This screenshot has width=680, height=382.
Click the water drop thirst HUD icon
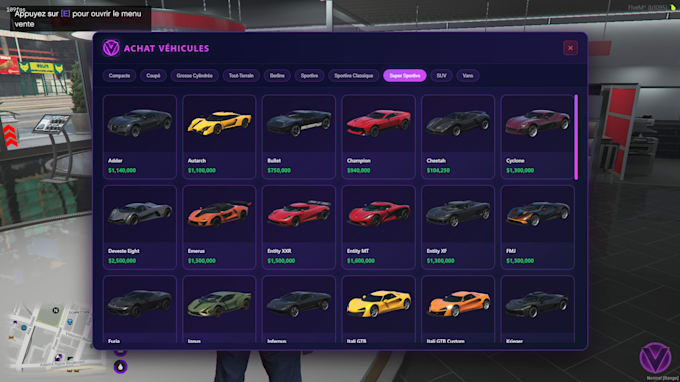121,367
